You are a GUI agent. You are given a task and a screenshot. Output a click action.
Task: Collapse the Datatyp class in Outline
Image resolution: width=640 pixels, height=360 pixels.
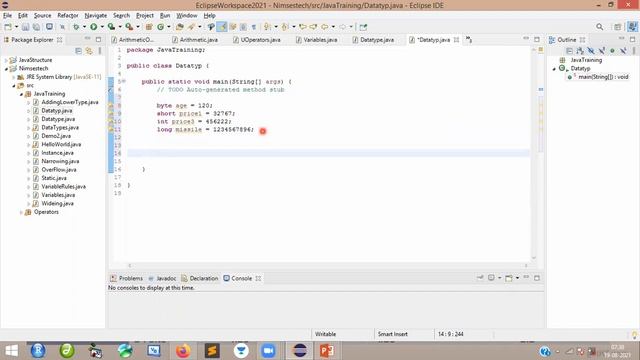tap(554, 69)
